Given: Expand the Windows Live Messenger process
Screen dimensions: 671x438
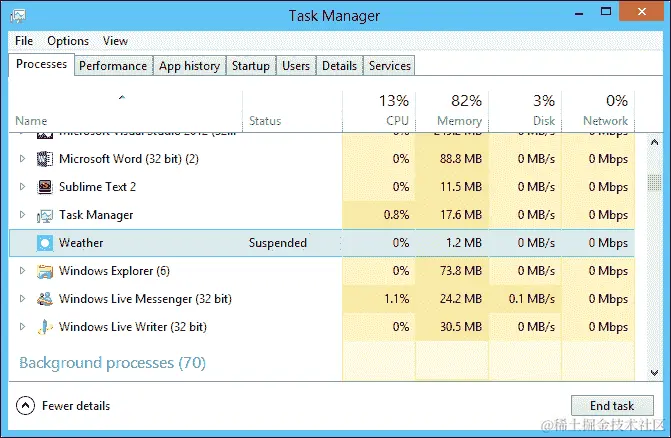Looking at the screenshot, I should [x=22, y=298].
